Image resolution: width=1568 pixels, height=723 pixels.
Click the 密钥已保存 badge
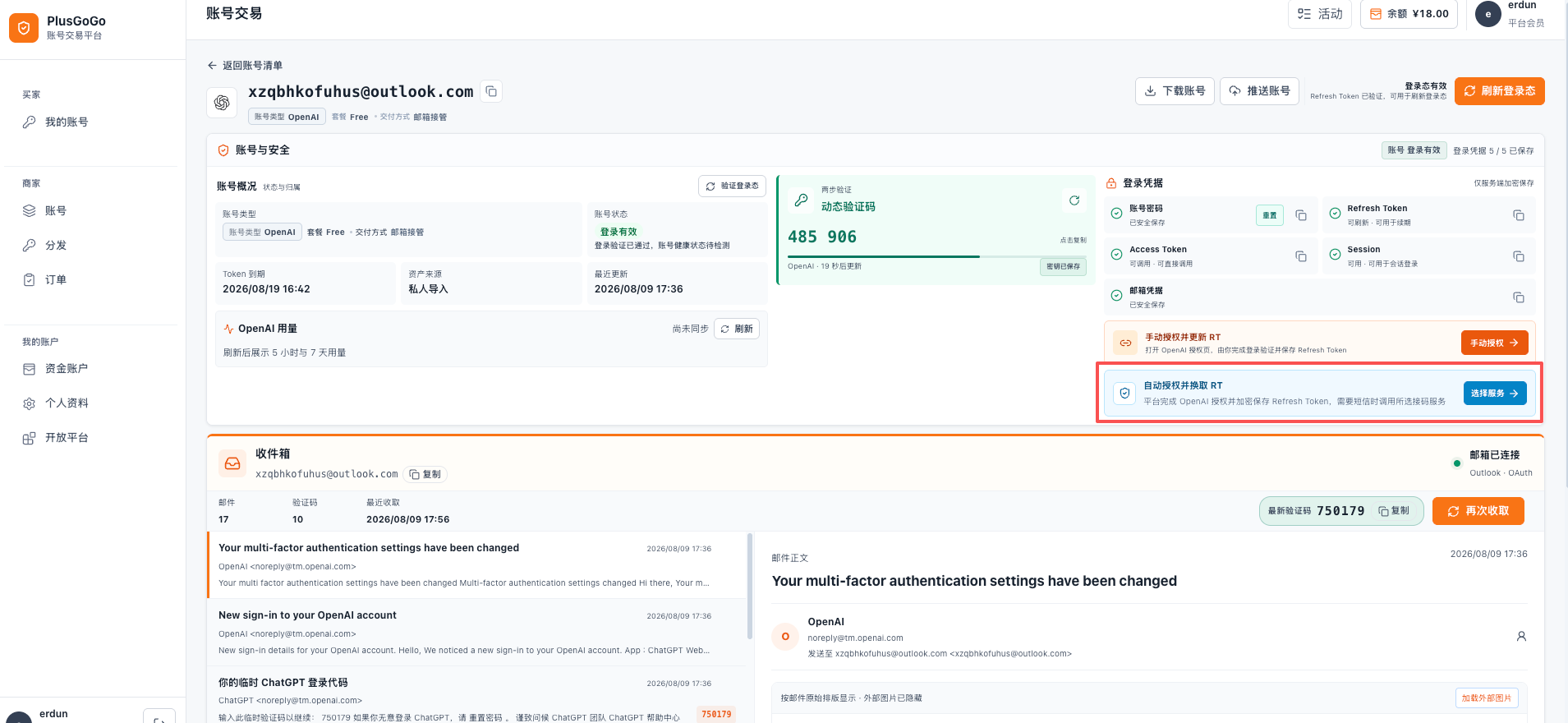coord(1063,266)
